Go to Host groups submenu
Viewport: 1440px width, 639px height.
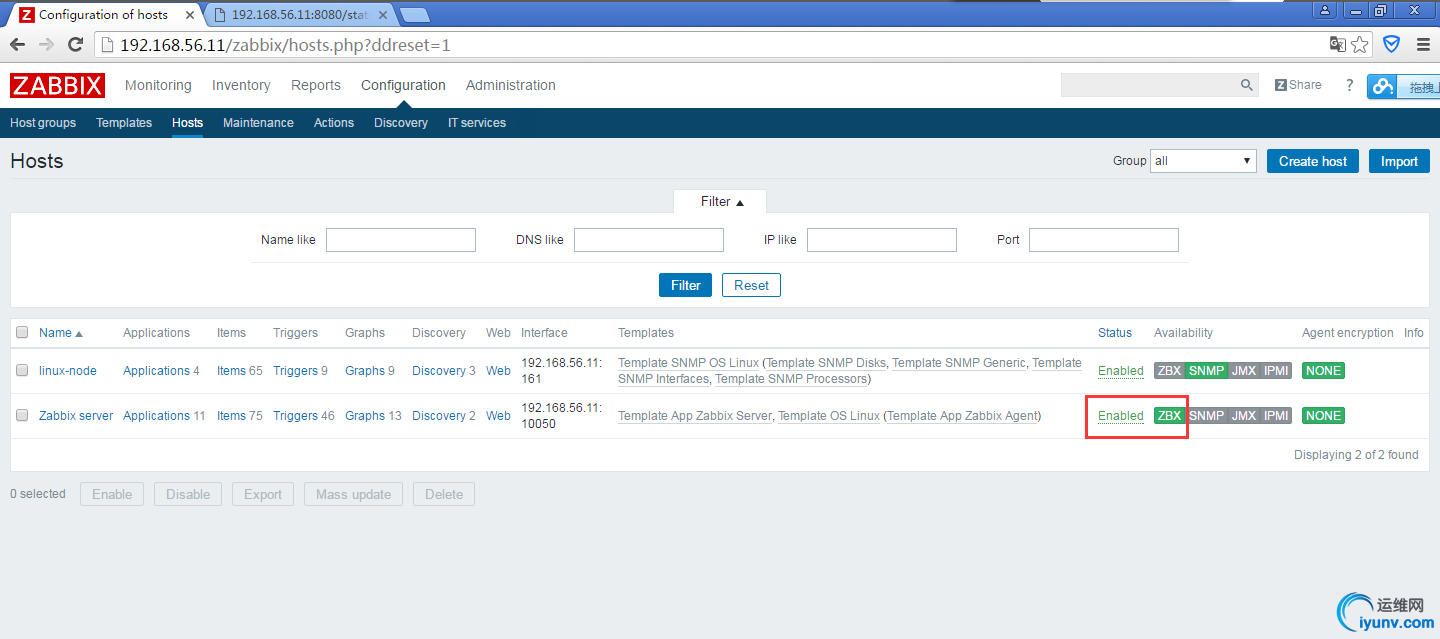click(43, 123)
